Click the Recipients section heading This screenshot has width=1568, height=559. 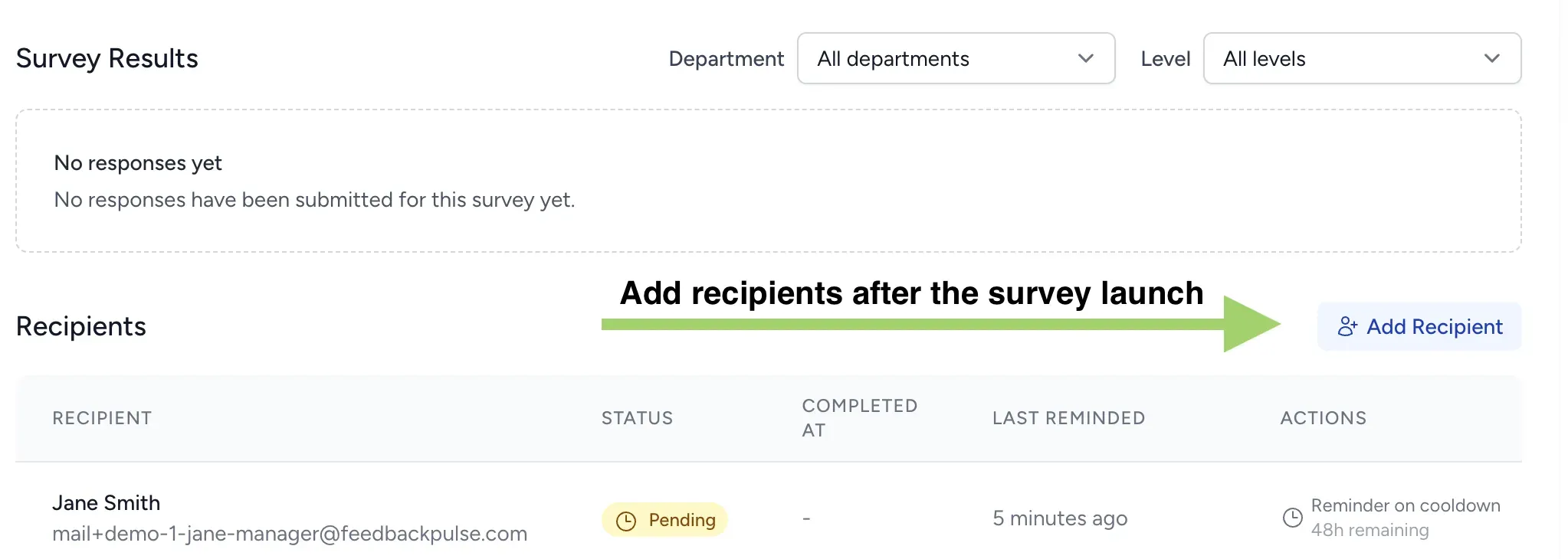point(80,326)
